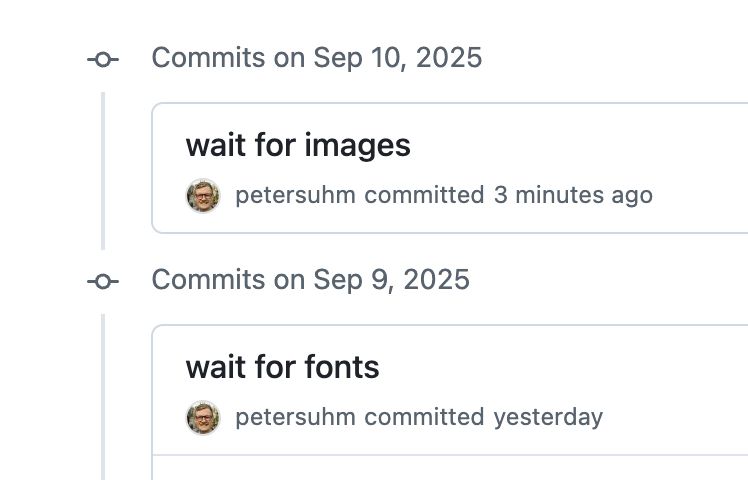Screen dimensions: 748x480
Task: Click the commit node icon beside Sep 9
Action: coord(103,281)
